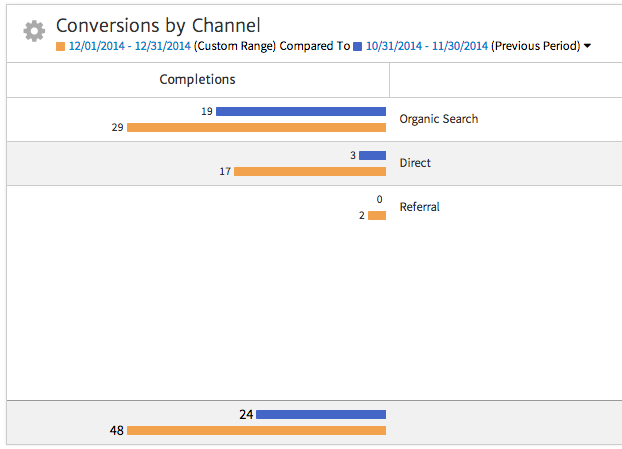Image resolution: width=622 pixels, height=449 pixels.
Task: Click the blue Direct bar showing 3
Action: coord(372,155)
